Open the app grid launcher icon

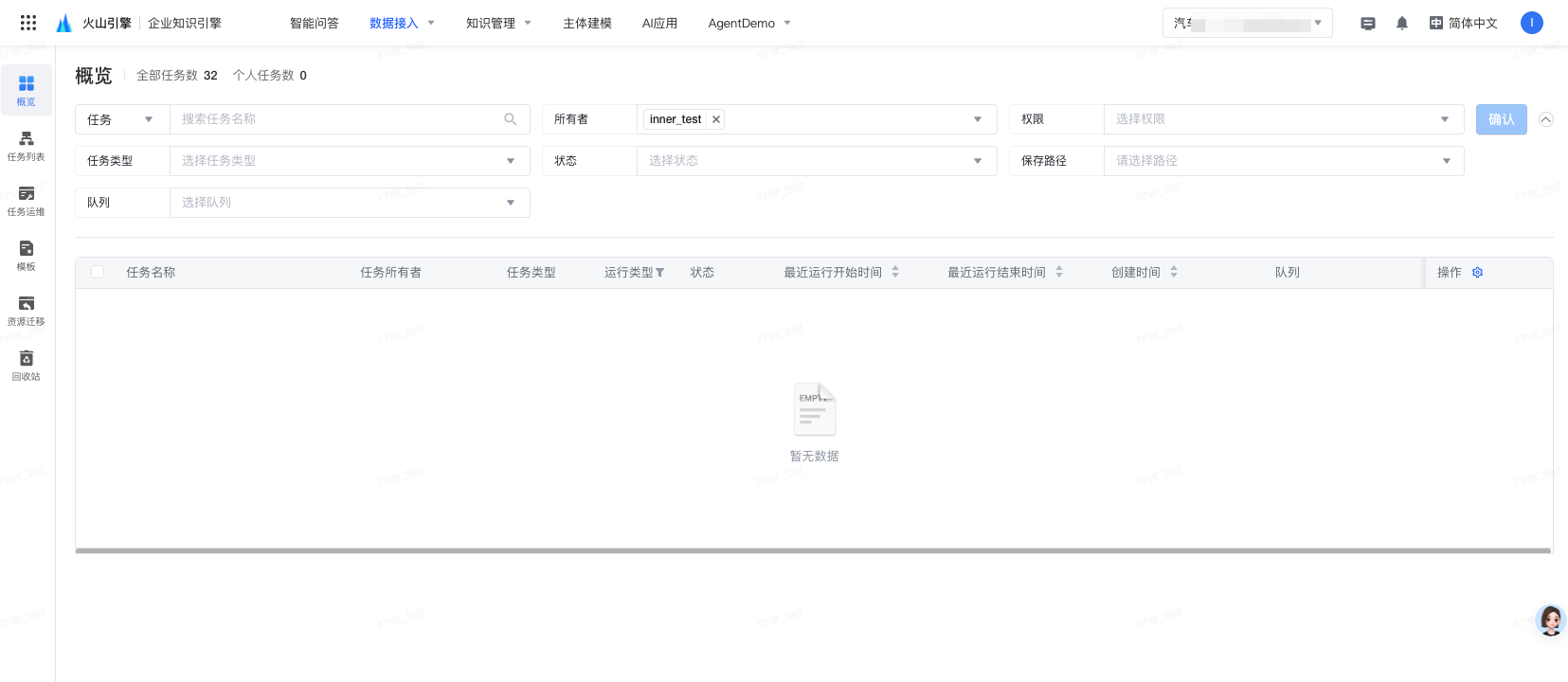point(28,23)
